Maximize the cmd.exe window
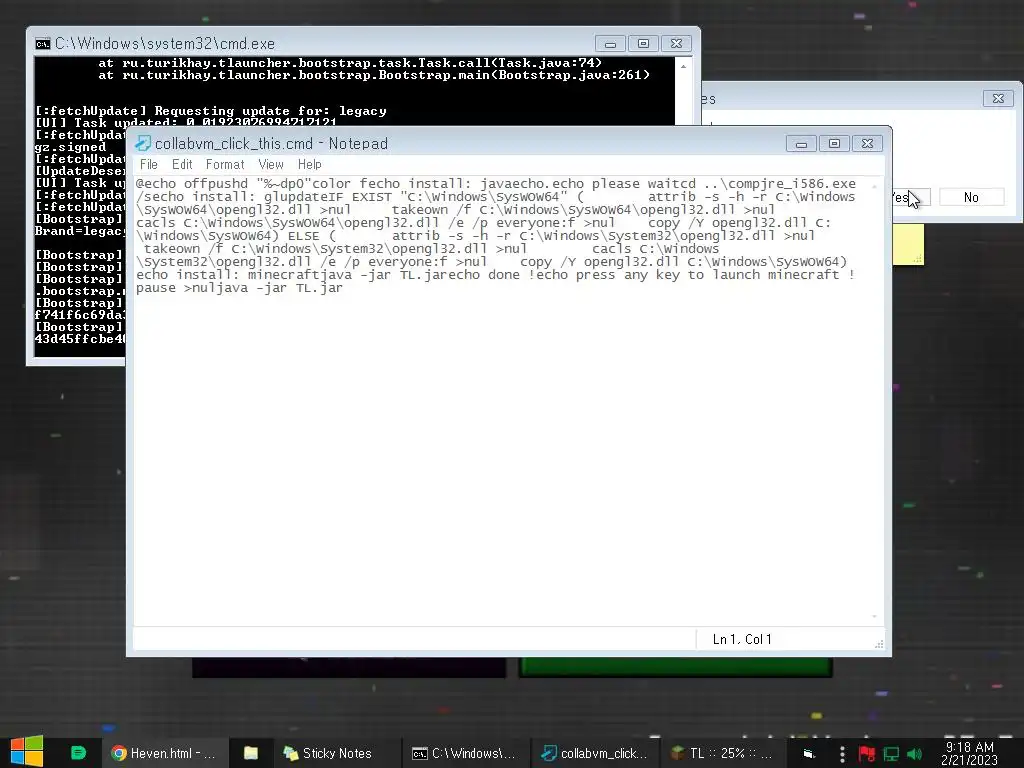1024x768 pixels. (643, 44)
